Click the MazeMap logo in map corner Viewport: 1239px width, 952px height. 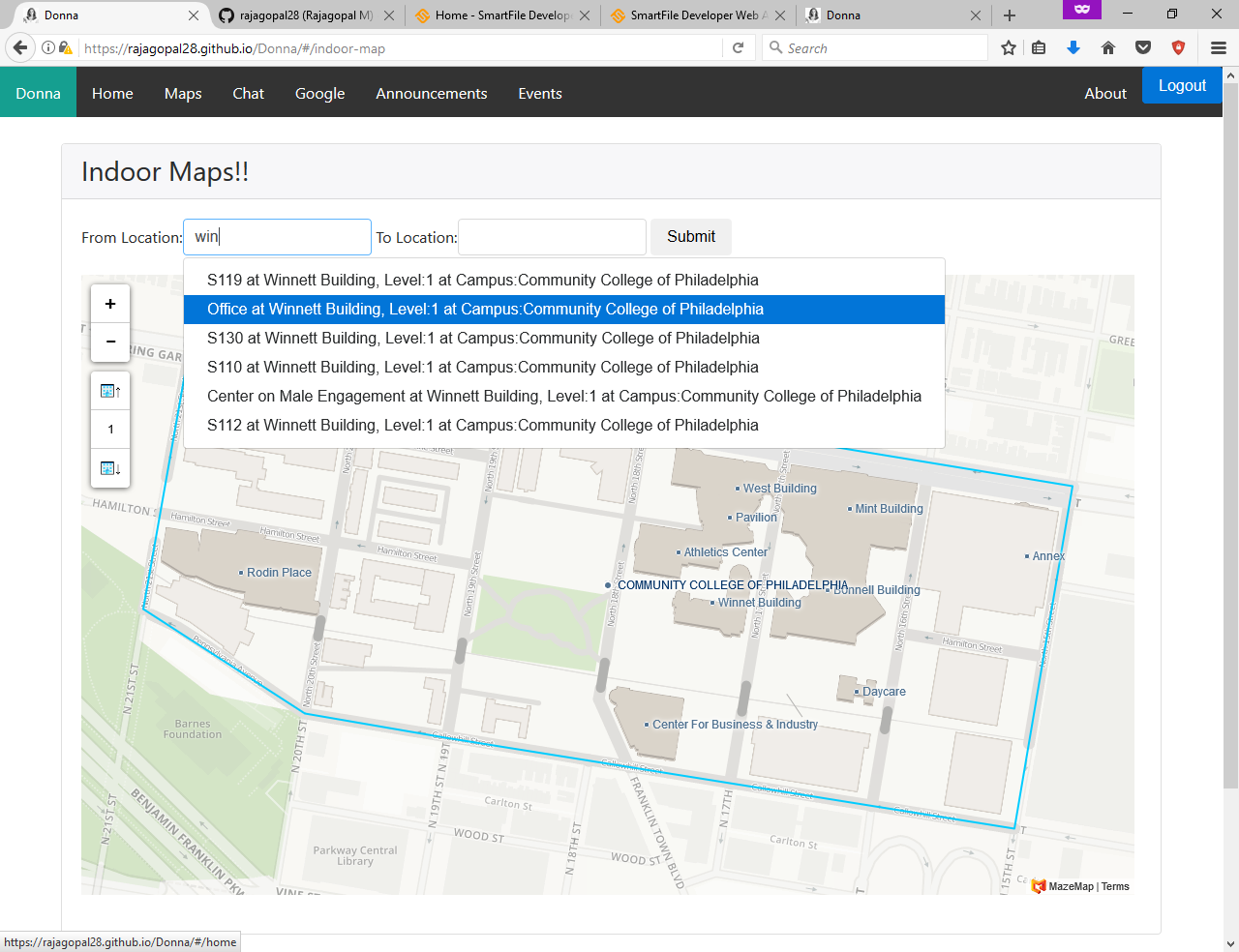1039,886
